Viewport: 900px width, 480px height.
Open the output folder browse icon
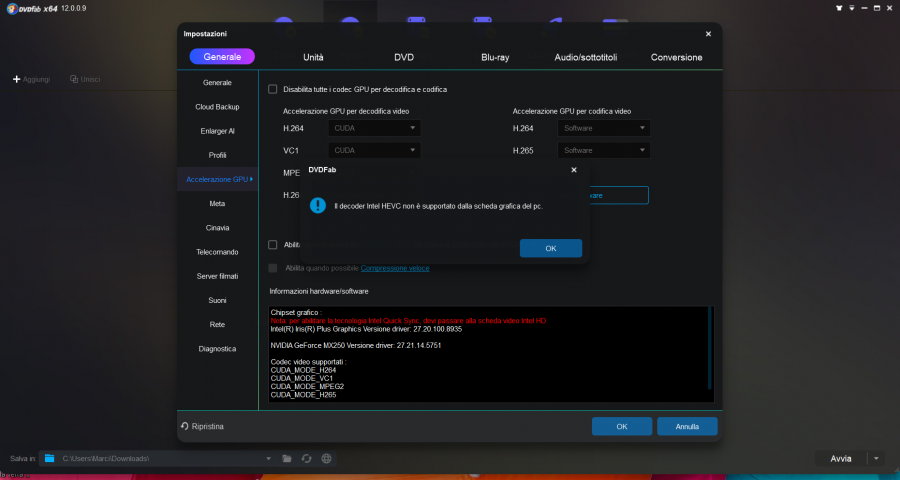(286, 458)
